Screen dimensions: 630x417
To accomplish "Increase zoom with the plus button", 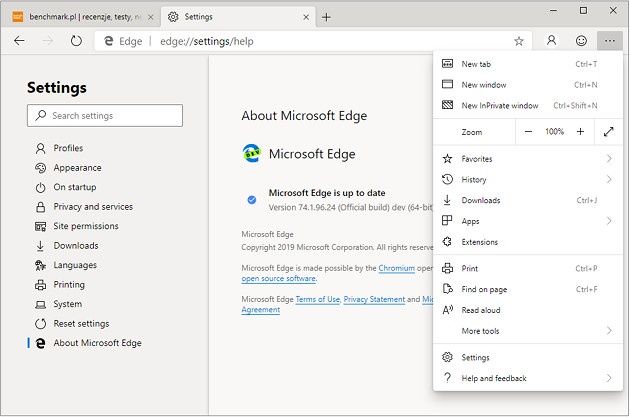I will [x=580, y=132].
